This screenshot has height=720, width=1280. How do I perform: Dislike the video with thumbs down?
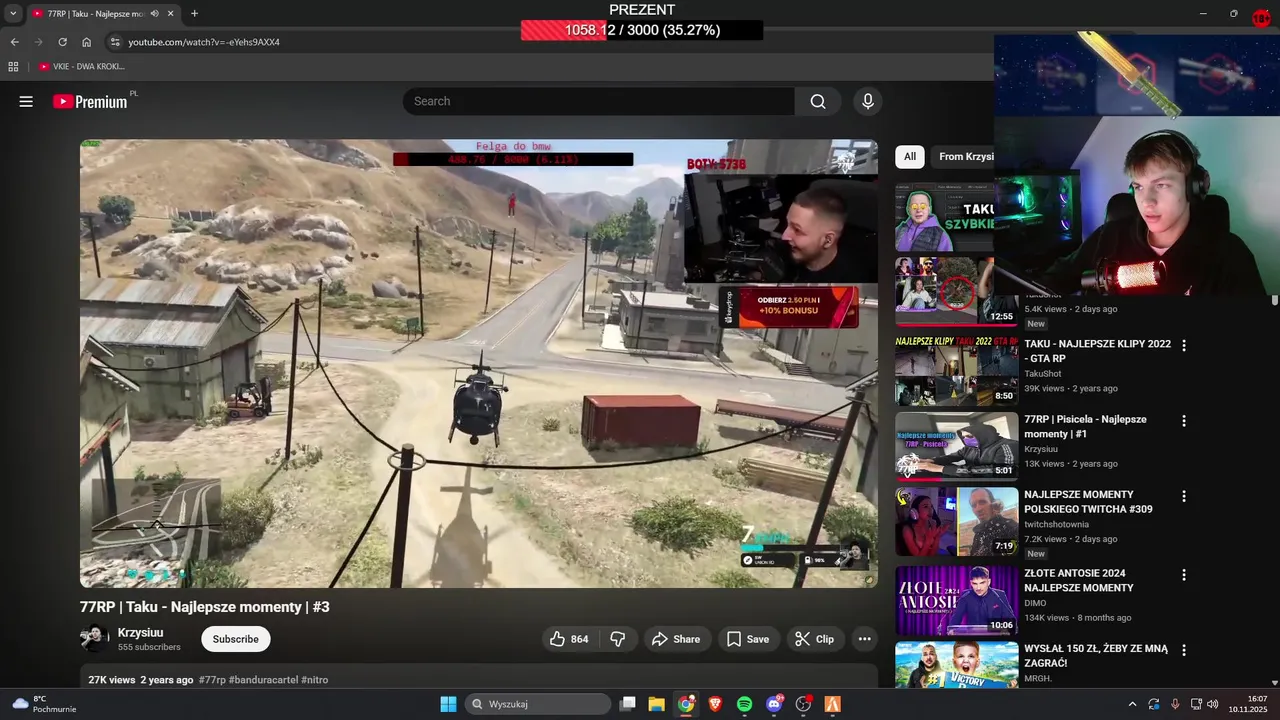point(618,639)
